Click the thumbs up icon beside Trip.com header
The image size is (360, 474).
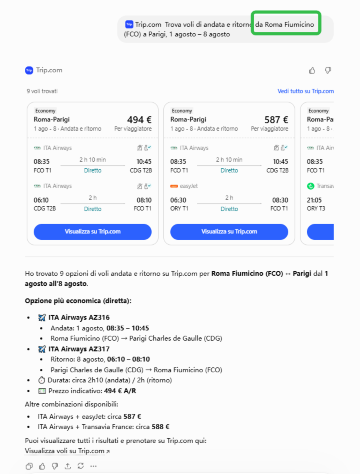[312, 70]
